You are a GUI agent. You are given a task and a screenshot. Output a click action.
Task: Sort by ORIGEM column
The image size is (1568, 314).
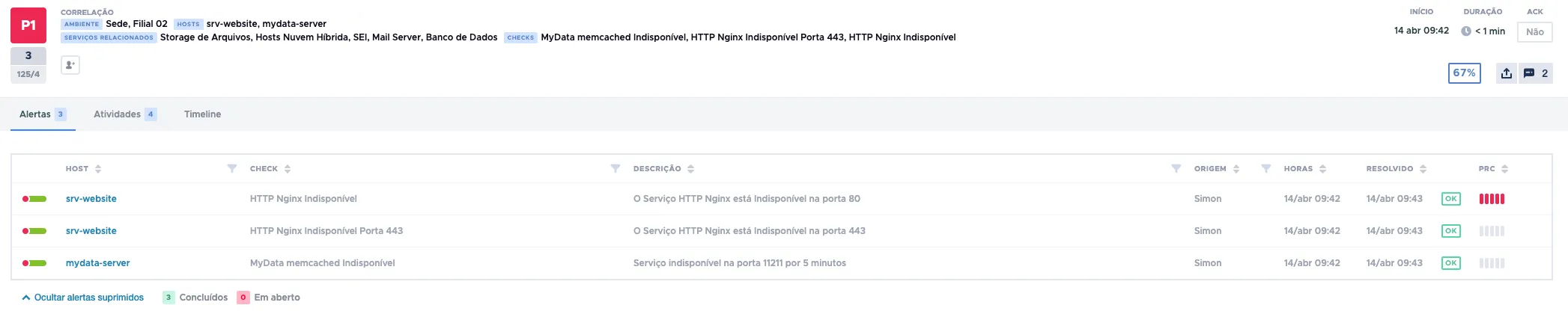pyautogui.click(x=1236, y=169)
